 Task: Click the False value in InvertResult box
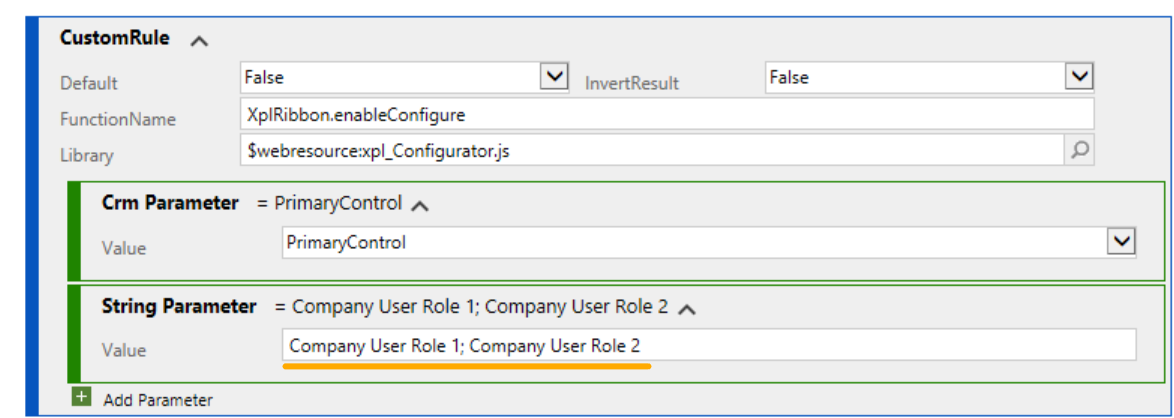[x=789, y=77]
